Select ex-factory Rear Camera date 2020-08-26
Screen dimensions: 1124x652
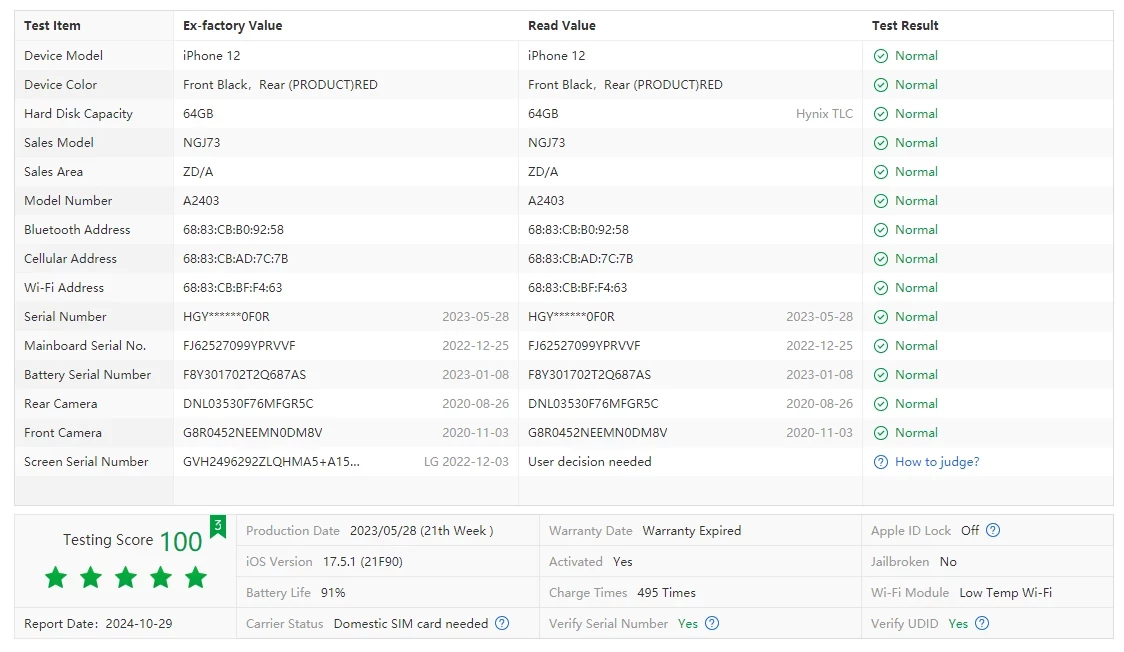tap(475, 404)
